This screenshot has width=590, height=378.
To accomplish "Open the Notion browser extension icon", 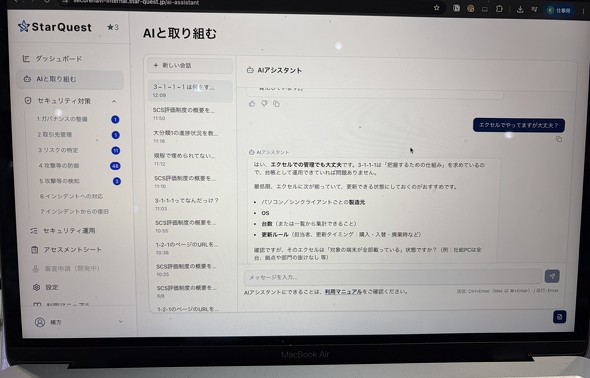I will pyautogui.click(x=456, y=8).
